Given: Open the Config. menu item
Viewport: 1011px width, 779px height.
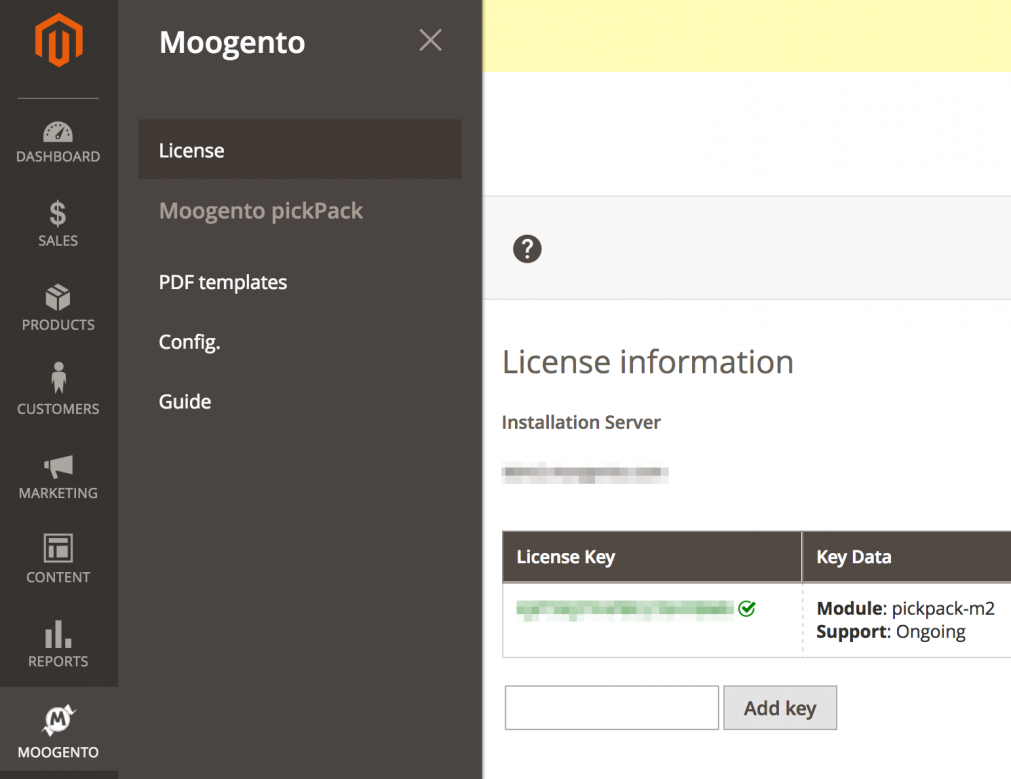Looking at the screenshot, I should pos(189,341).
